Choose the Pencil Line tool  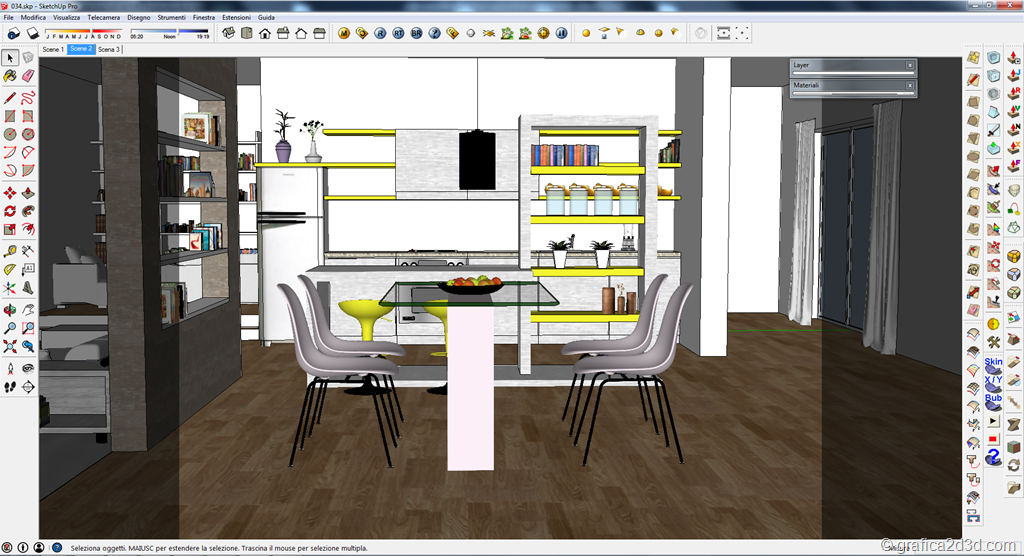10,97
